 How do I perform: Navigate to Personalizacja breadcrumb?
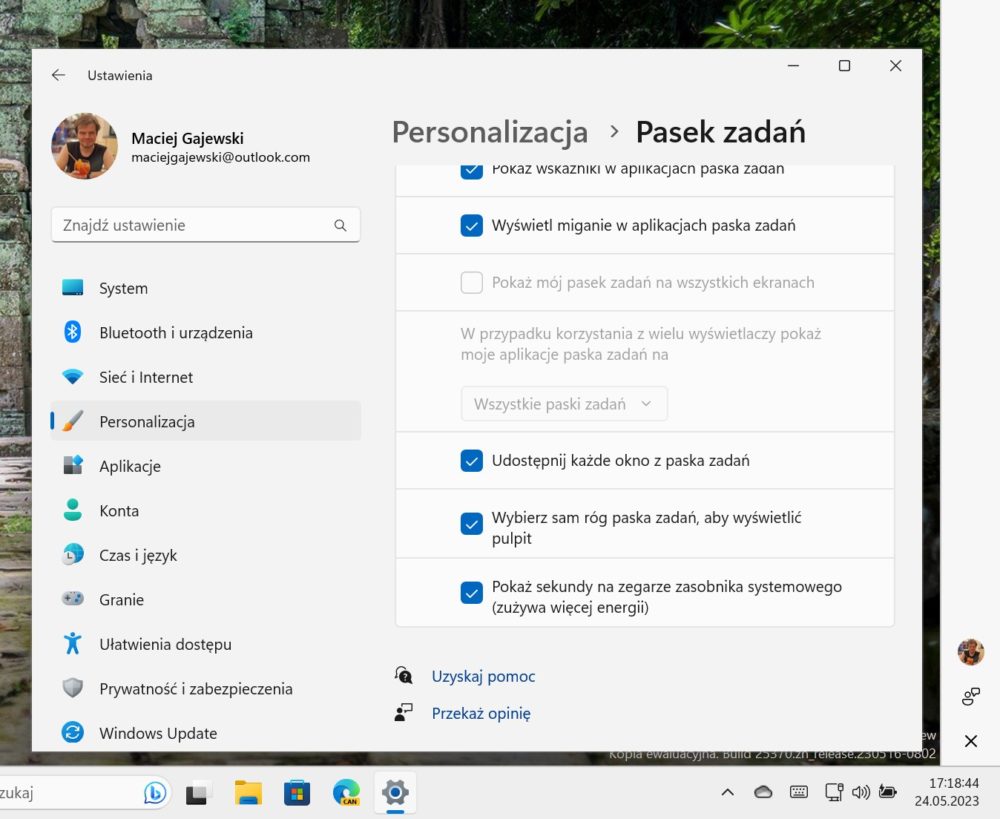tap(490, 132)
